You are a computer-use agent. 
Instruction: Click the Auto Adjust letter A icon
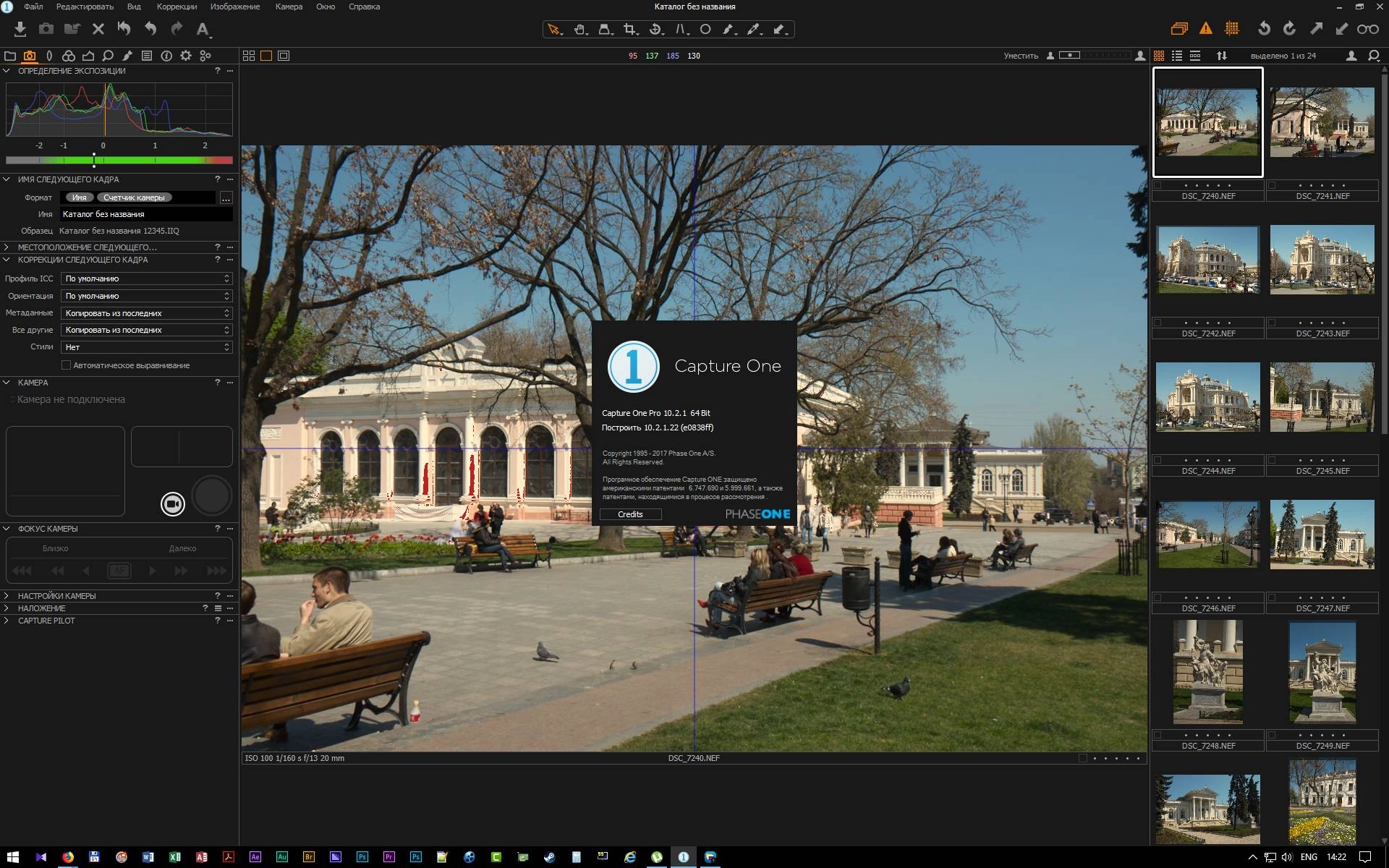tap(203, 29)
